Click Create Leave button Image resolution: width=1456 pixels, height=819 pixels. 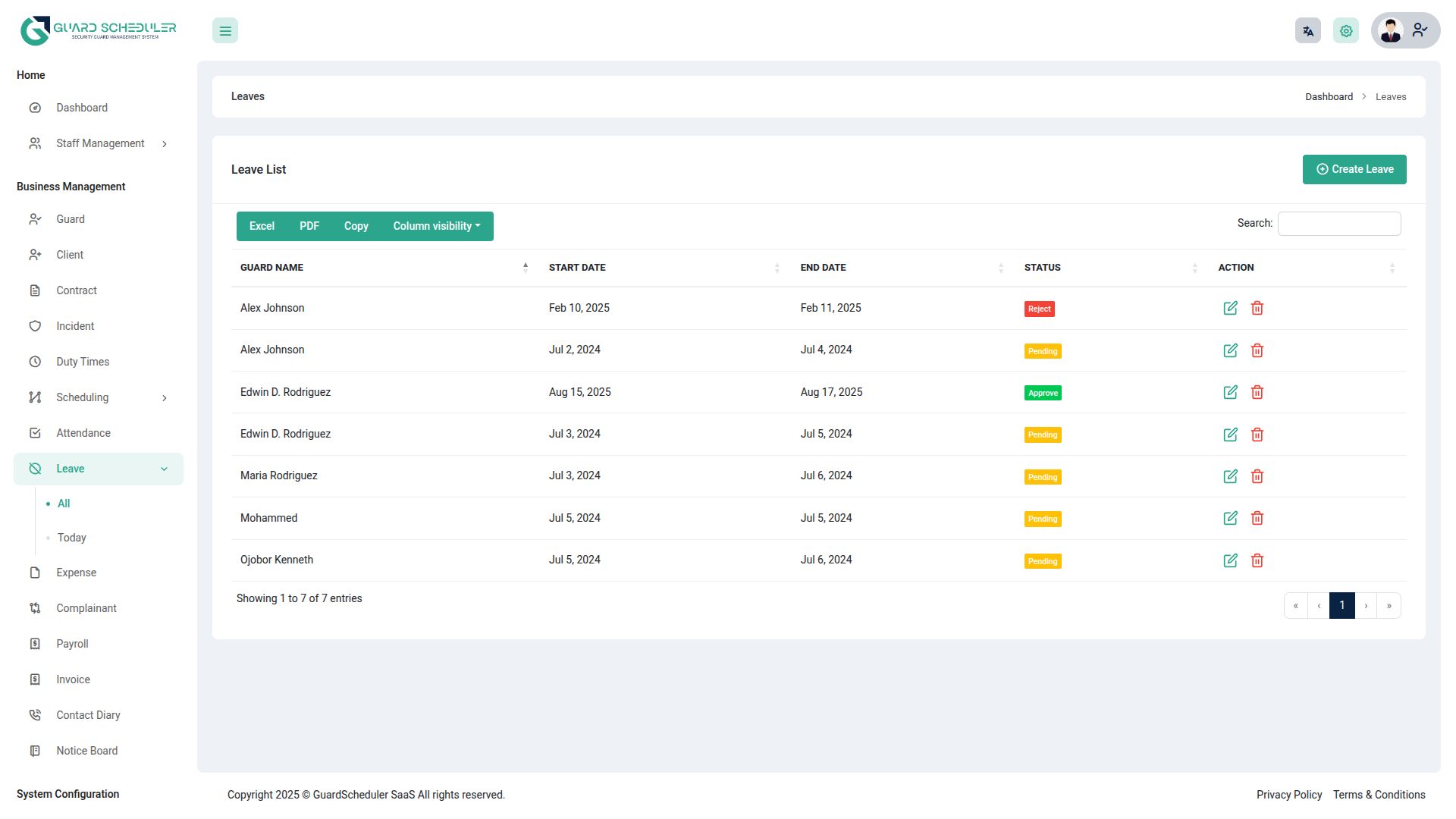(1354, 169)
